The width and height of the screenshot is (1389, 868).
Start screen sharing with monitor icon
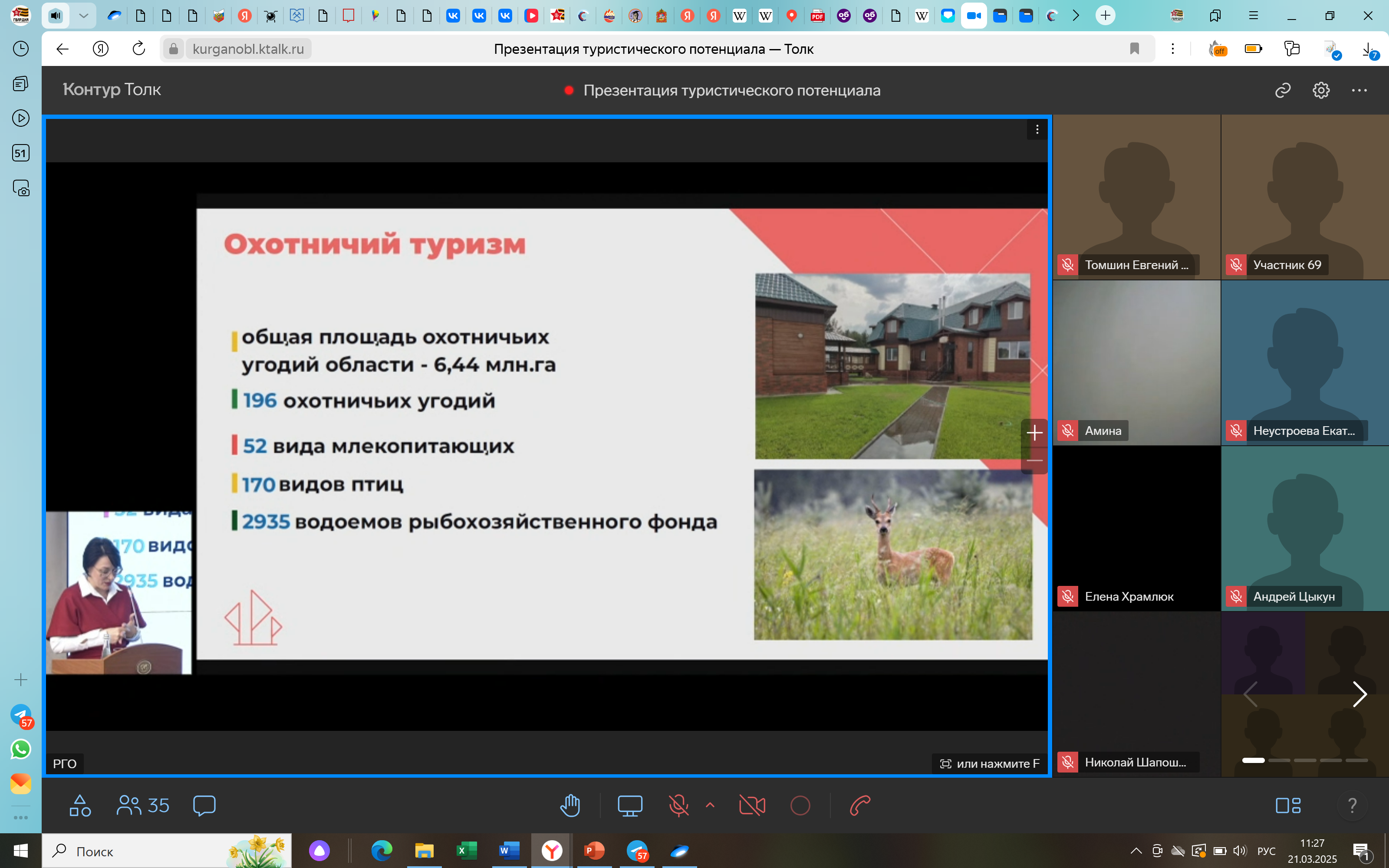(629, 806)
